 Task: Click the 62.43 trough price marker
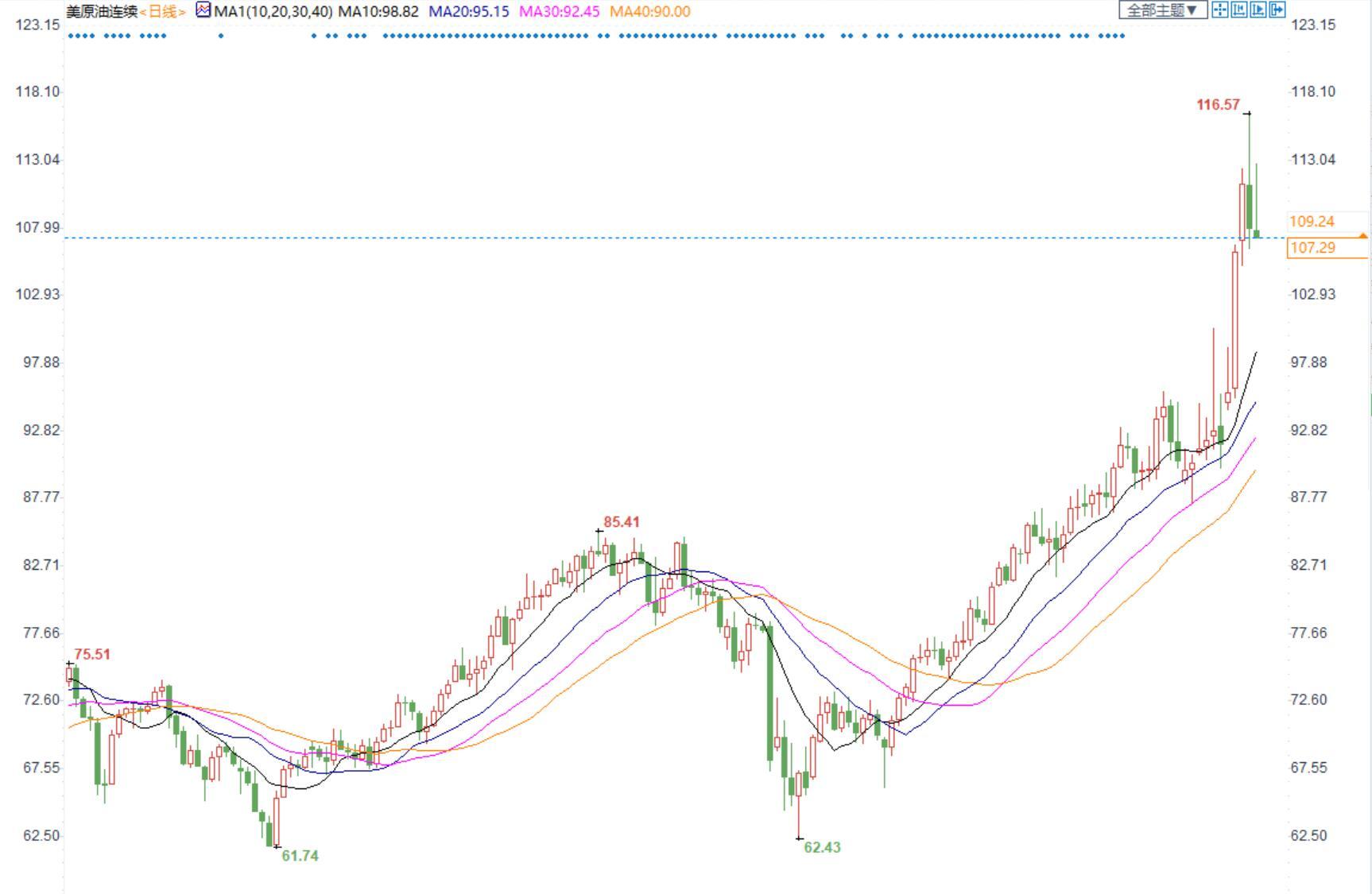[x=822, y=847]
